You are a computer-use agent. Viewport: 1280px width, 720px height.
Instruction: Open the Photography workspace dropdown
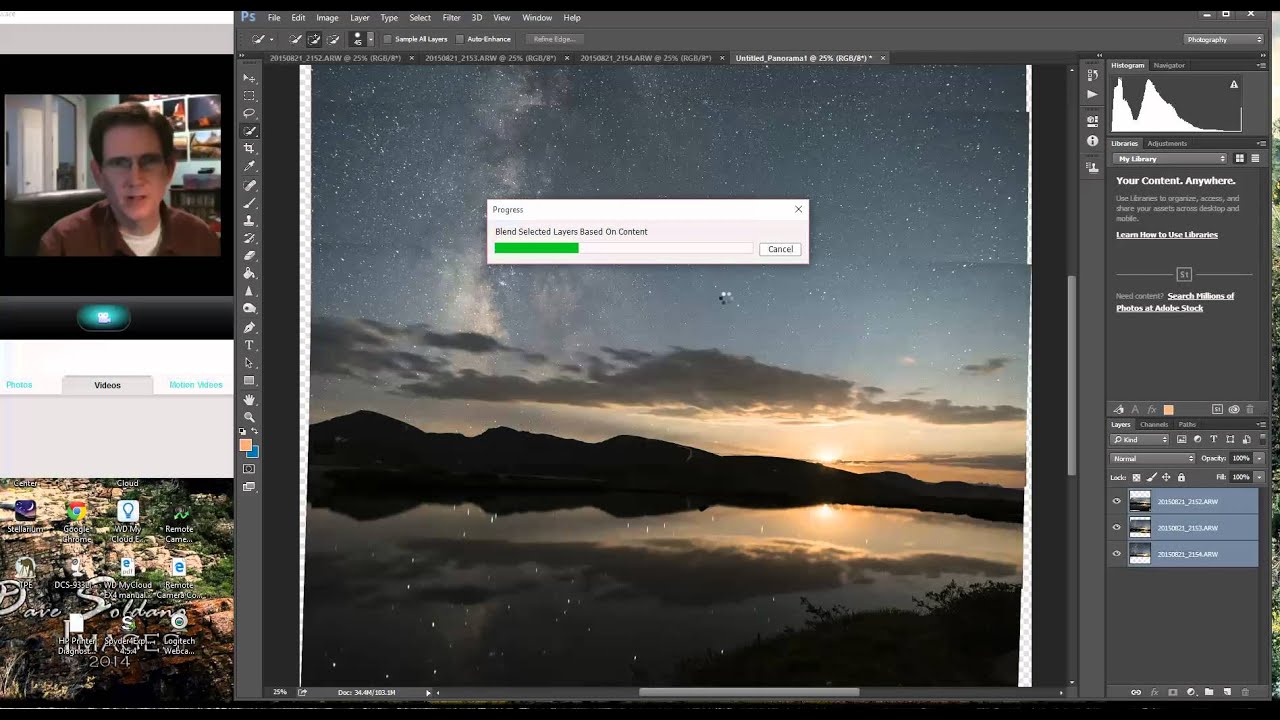tap(1224, 39)
